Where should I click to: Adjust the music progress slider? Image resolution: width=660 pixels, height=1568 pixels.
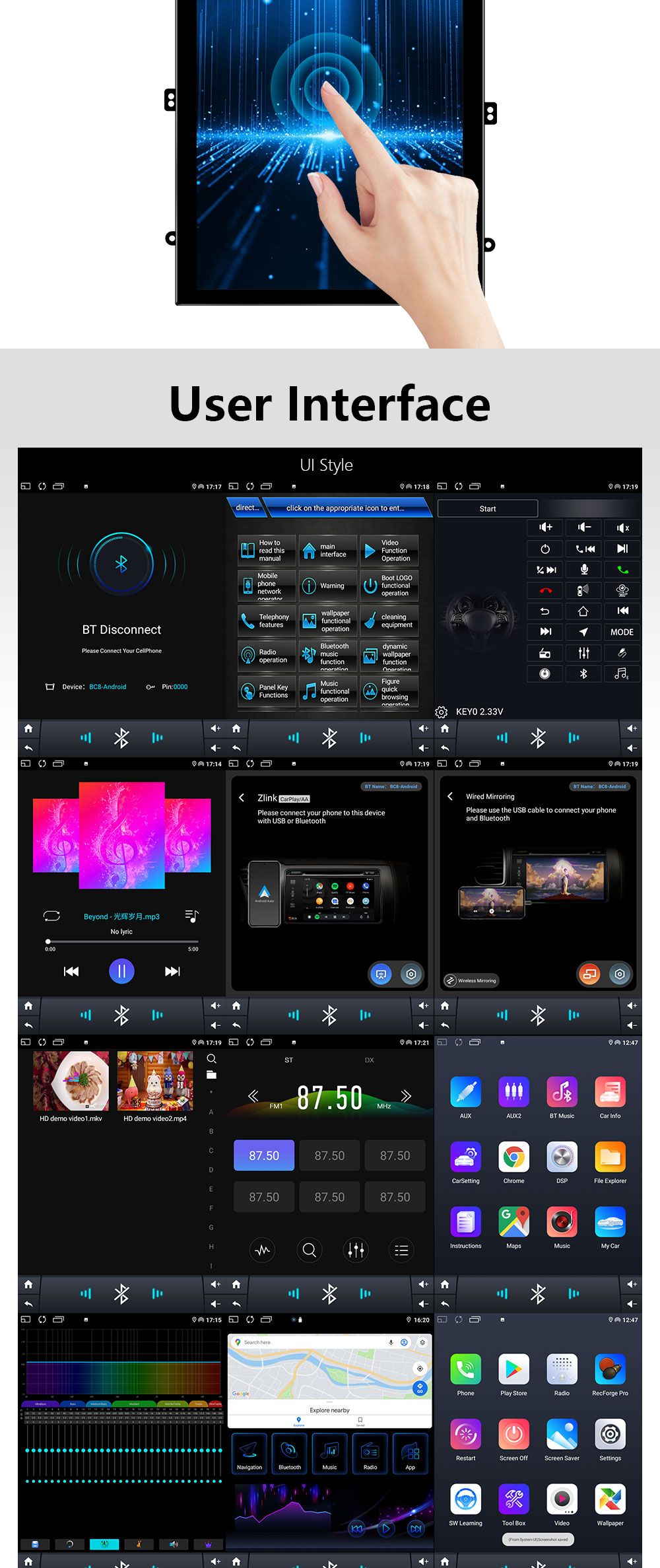[122, 941]
